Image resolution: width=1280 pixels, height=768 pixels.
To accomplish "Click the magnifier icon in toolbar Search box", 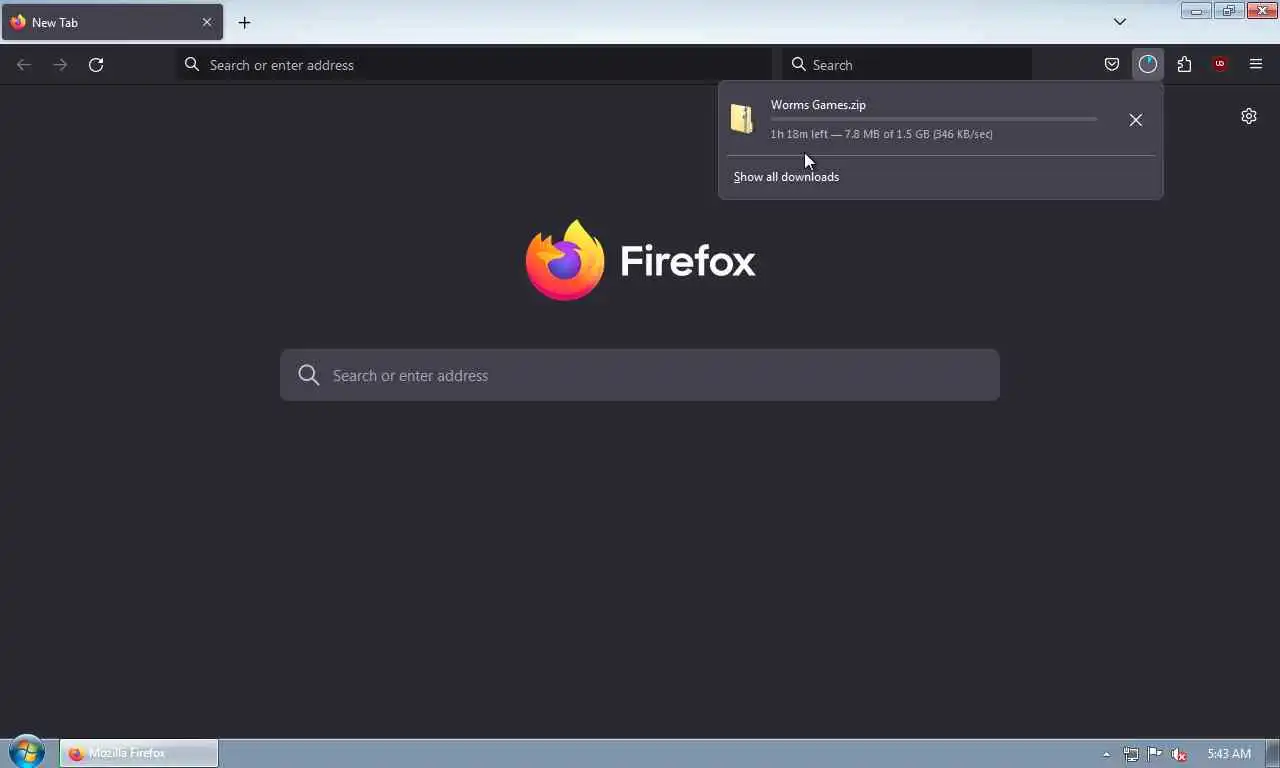I will pos(799,65).
